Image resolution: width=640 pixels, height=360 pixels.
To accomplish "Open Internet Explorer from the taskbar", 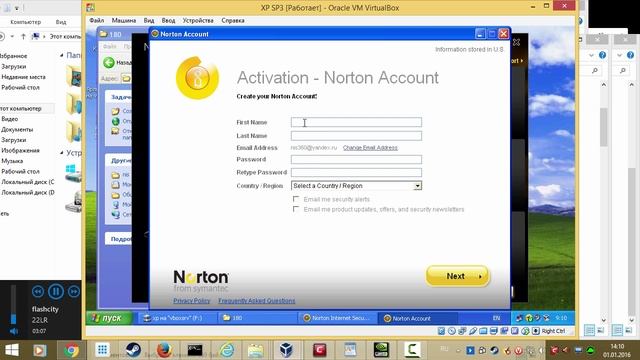I will pyautogui.click(x=227, y=350).
